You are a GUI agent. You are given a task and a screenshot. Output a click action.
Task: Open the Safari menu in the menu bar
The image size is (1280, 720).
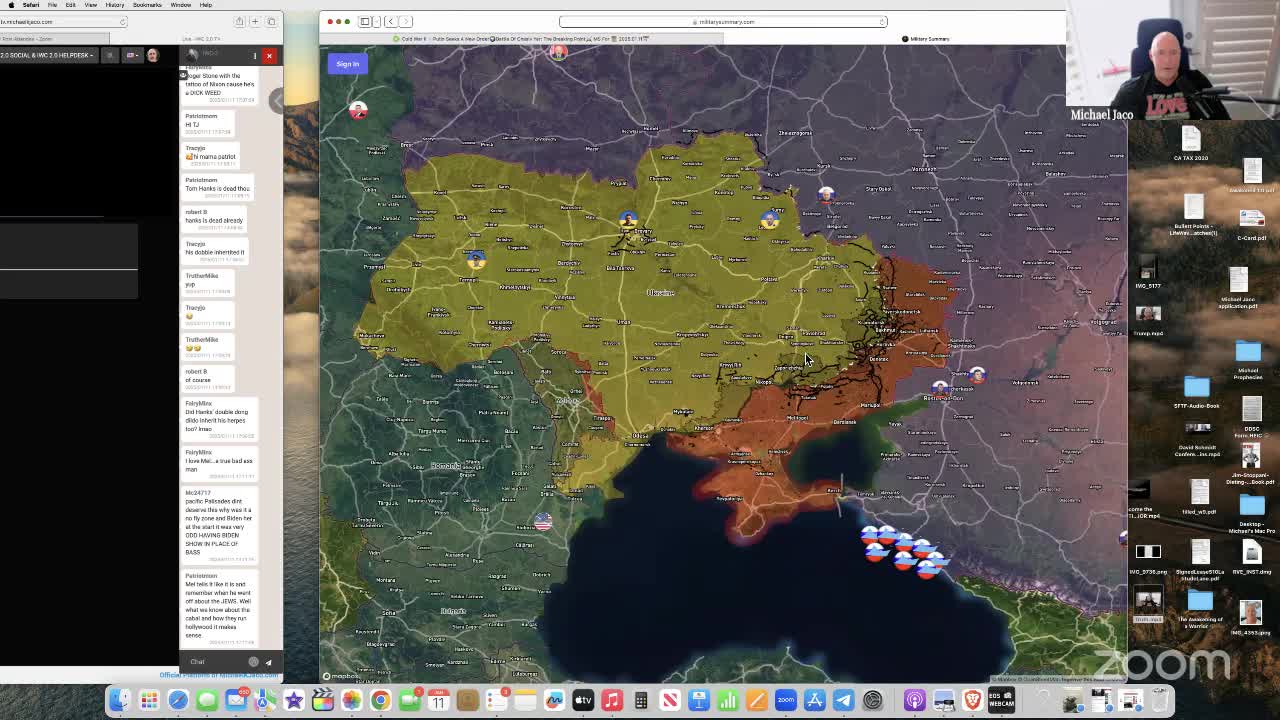(x=31, y=5)
